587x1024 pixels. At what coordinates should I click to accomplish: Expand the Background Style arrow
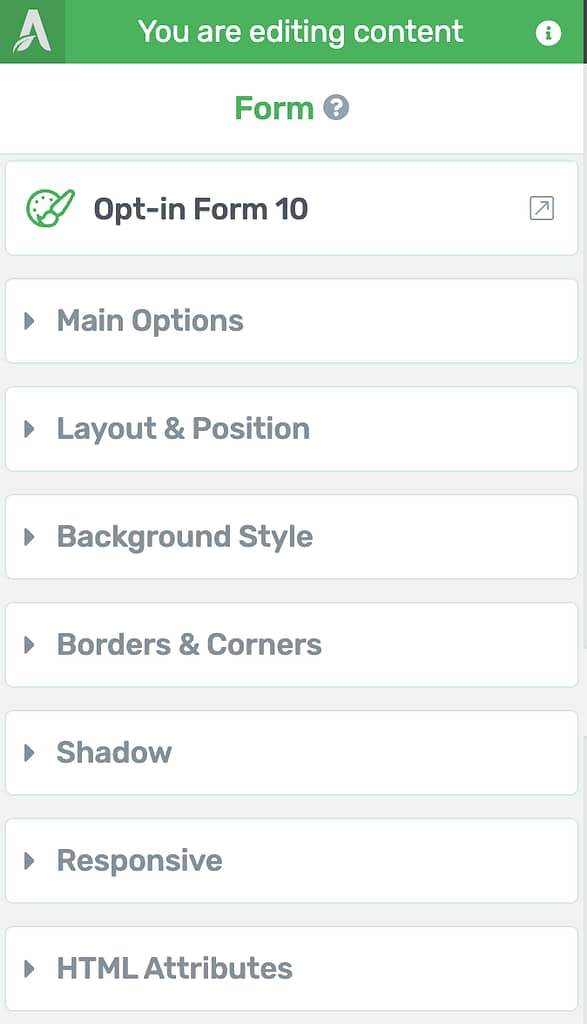click(29, 537)
